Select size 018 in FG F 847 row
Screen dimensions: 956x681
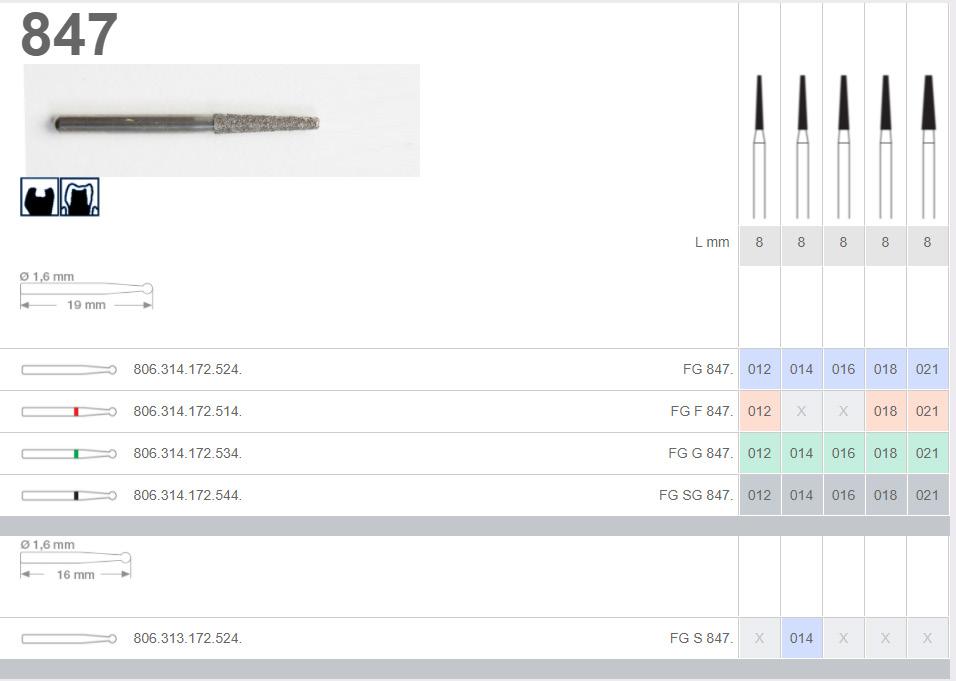(885, 412)
